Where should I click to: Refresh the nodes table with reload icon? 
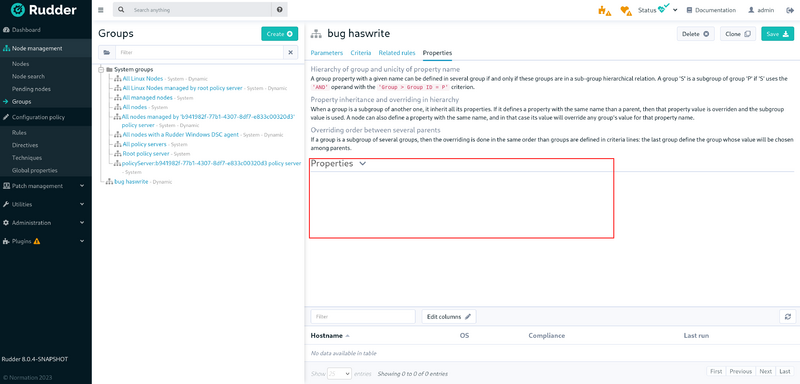787,317
